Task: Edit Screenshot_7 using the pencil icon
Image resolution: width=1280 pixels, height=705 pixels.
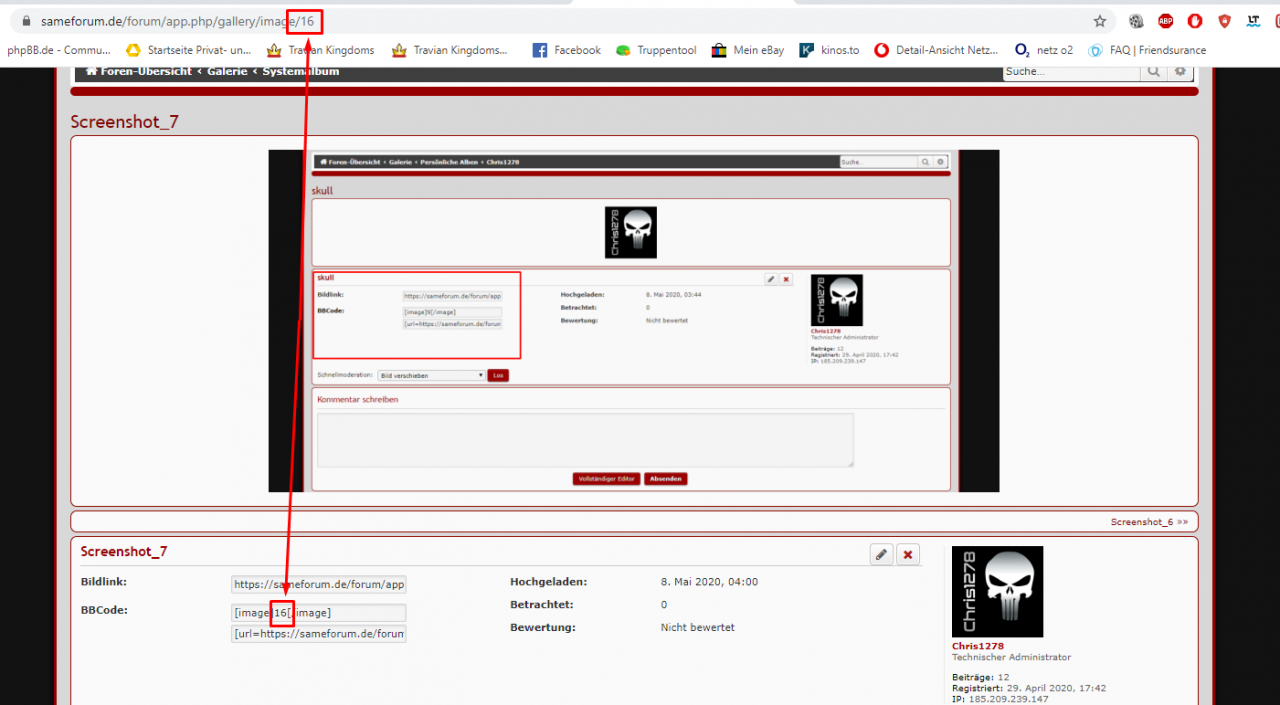Action: point(881,554)
